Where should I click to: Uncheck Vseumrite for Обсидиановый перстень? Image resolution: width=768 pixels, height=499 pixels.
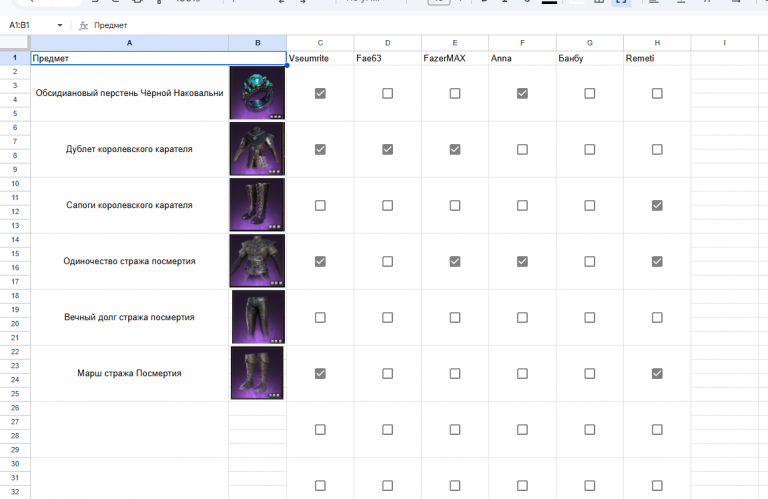click(x=320, y=93)
